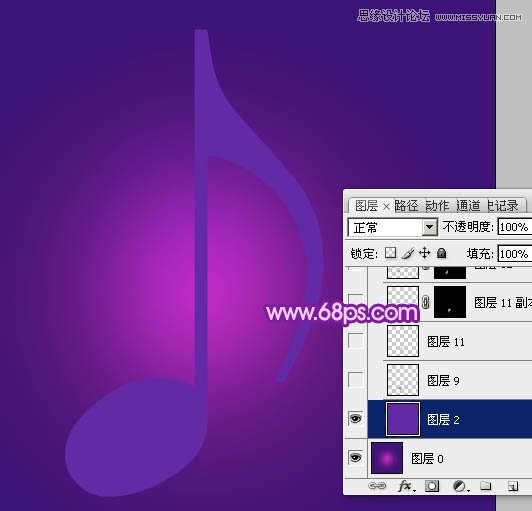
Task: Lock image pixels brush icon
Action: tap(407, 253)
